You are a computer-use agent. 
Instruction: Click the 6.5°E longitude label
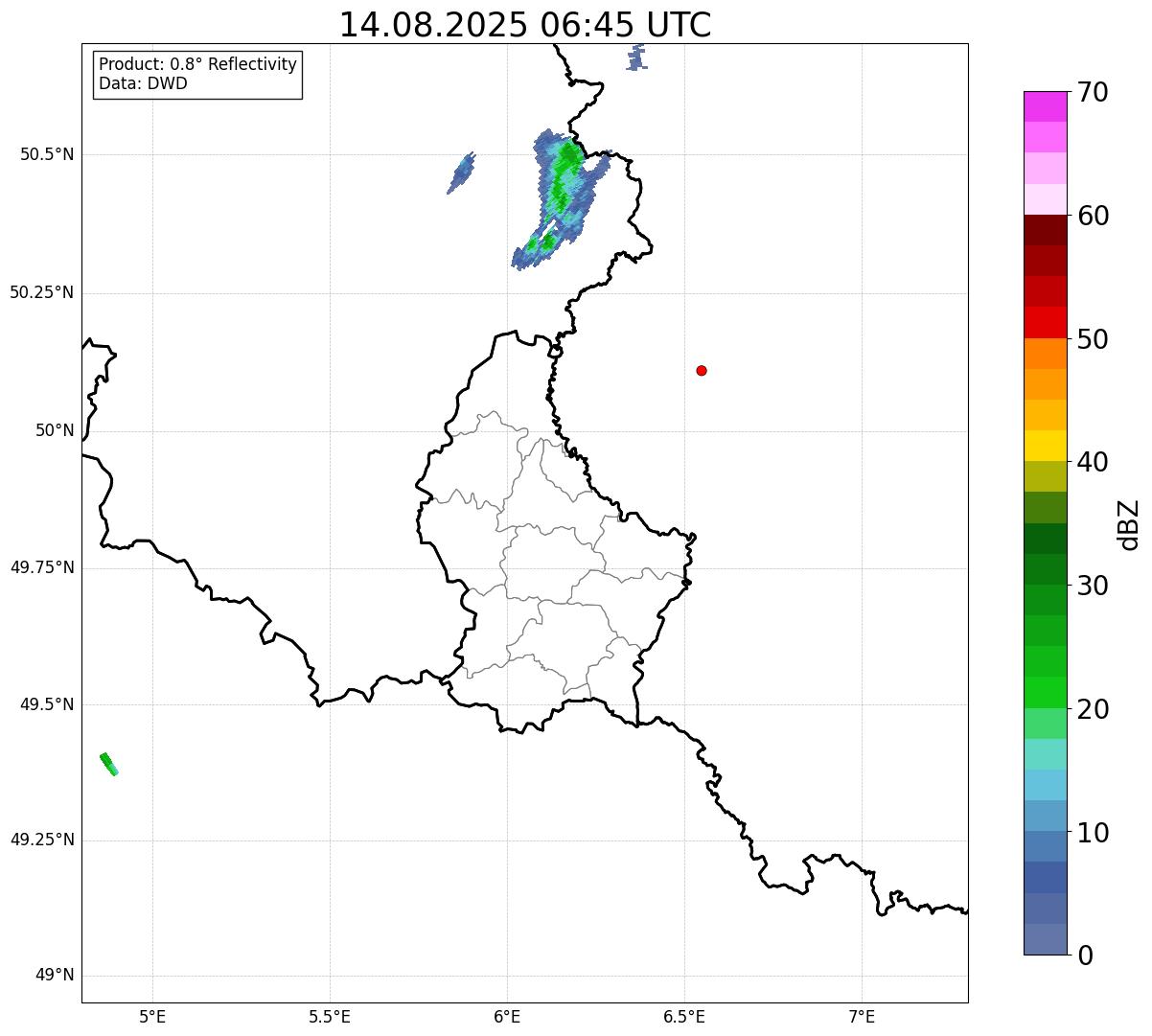coord(685,1017)
